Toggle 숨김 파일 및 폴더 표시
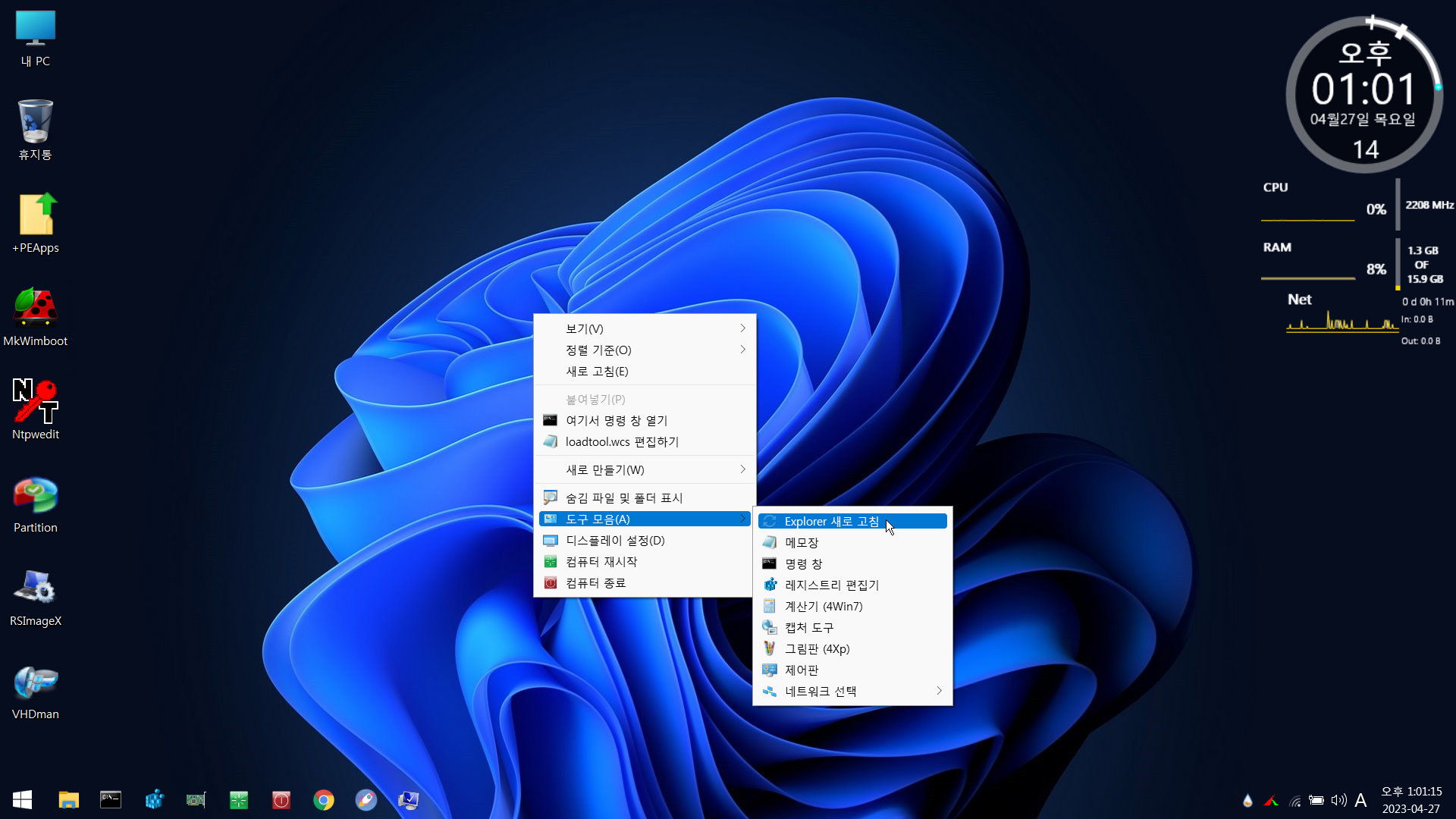This screenshot has width=1456, height=819. (645, 497)
